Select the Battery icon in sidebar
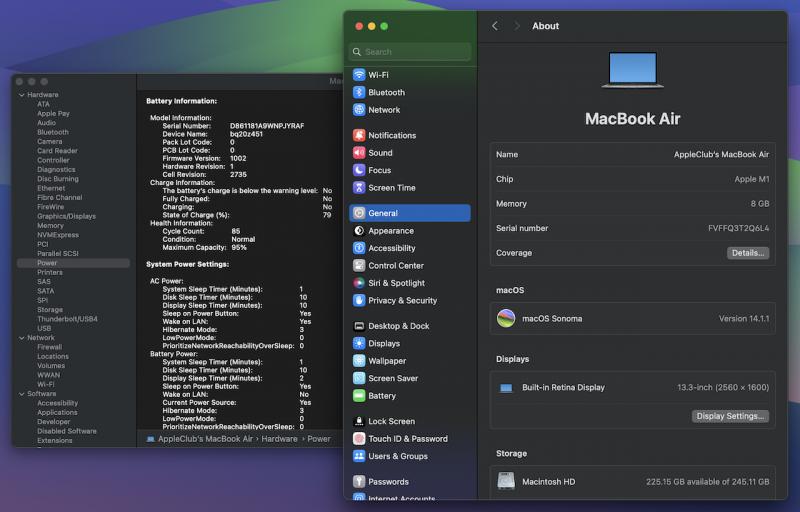This screenshot has width=800, height=512. 359,396
